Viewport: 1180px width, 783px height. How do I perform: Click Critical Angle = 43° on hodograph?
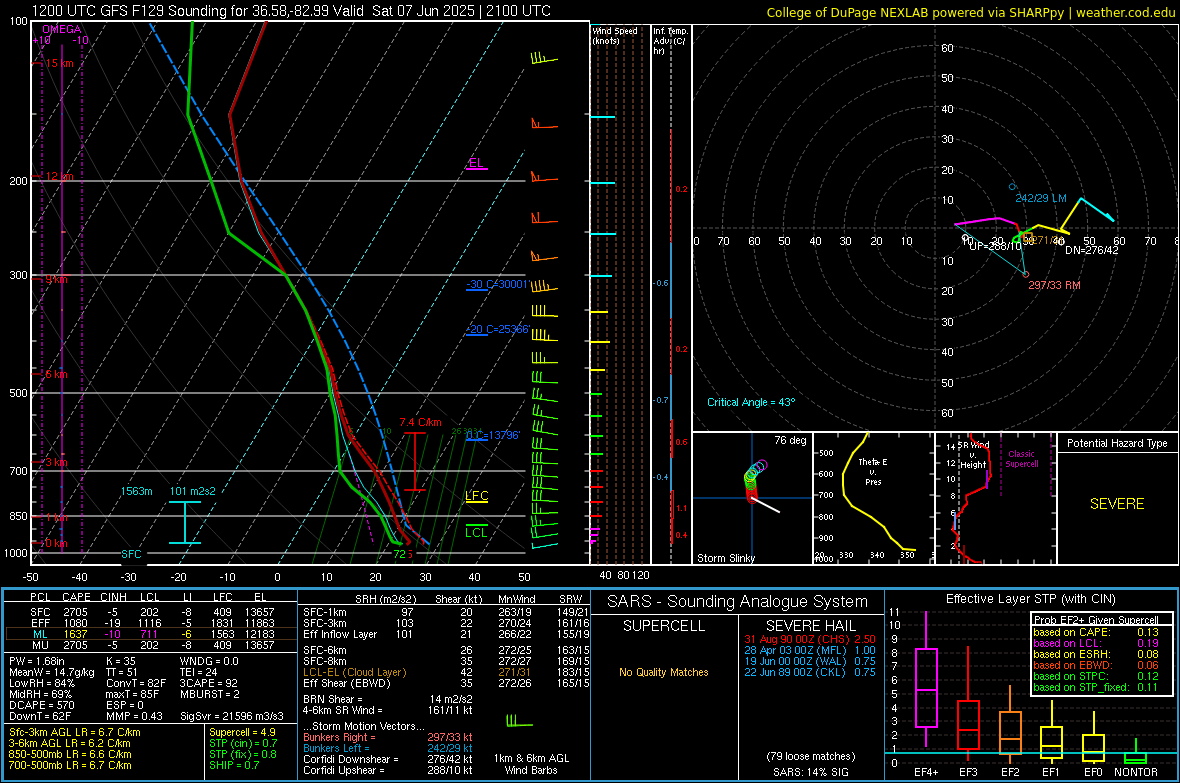[750, 402]
